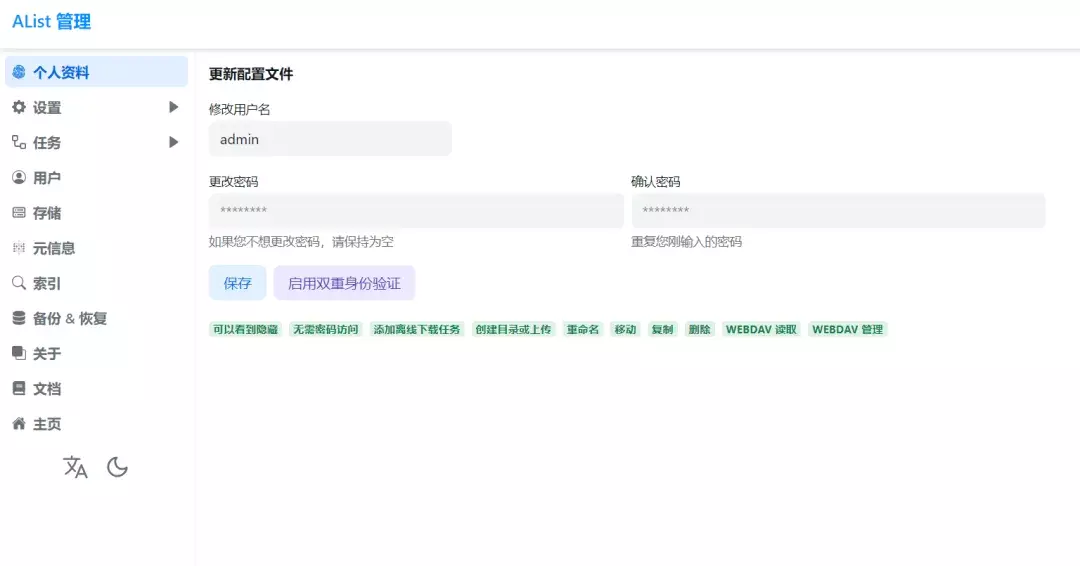This screenshot has width=1080, height=566.
Task: Click the 无需密码访问 permission tag
Action: [x=326, y=329]
